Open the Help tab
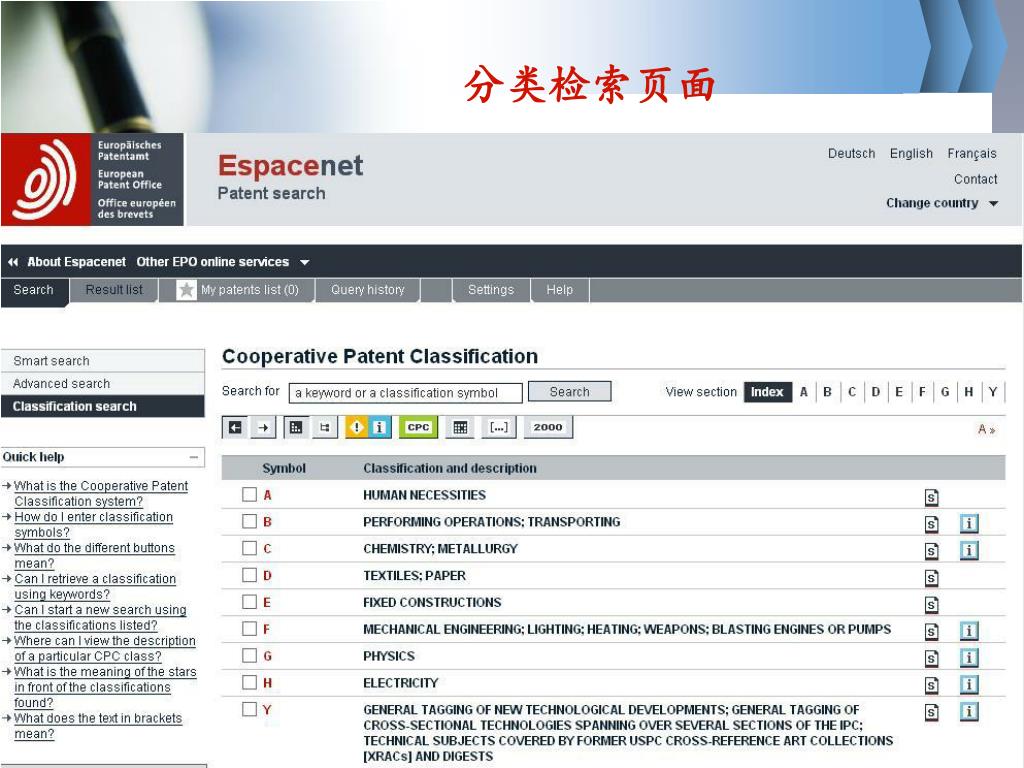The width and height of the screenshot is (1024, 768). [560, 290]
